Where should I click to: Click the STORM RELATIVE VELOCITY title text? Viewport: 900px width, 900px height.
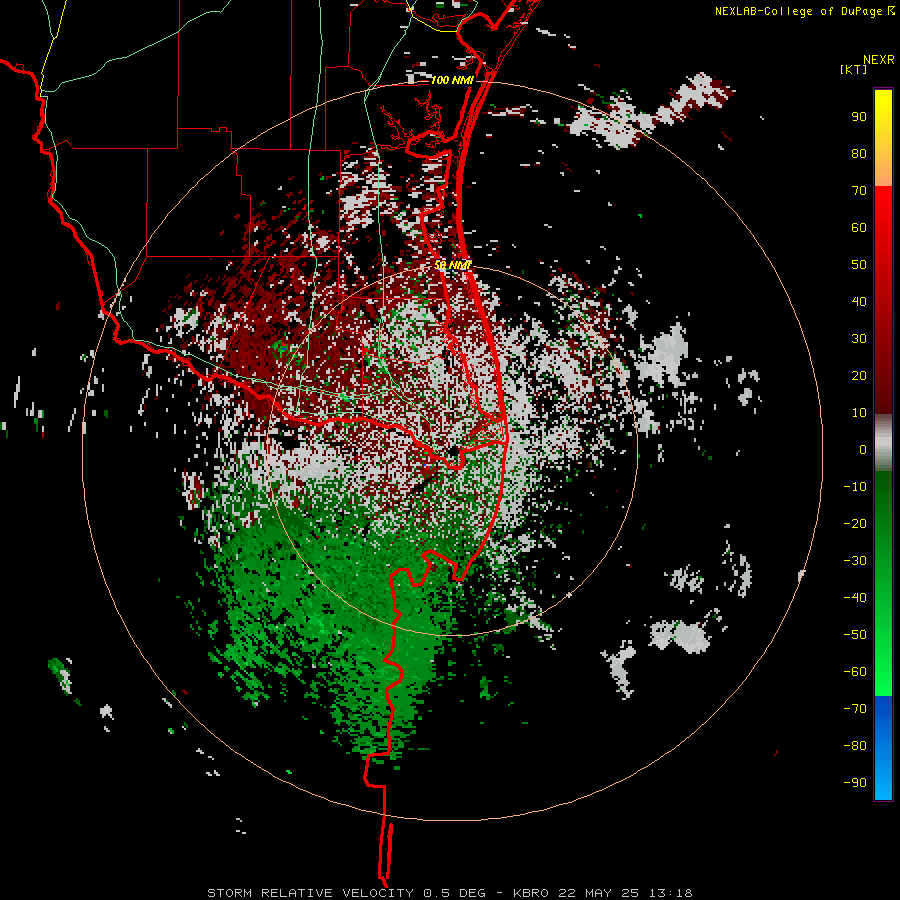[311, 893]
